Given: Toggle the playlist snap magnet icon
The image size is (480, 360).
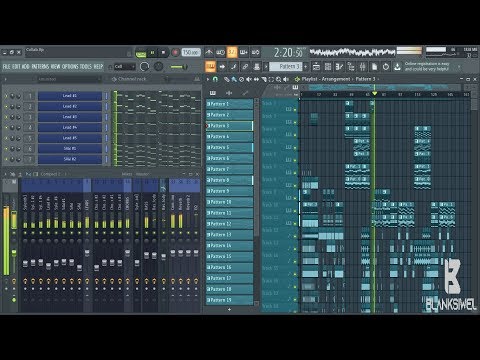Looking at the screenshot, I should (x=215, y=79).
